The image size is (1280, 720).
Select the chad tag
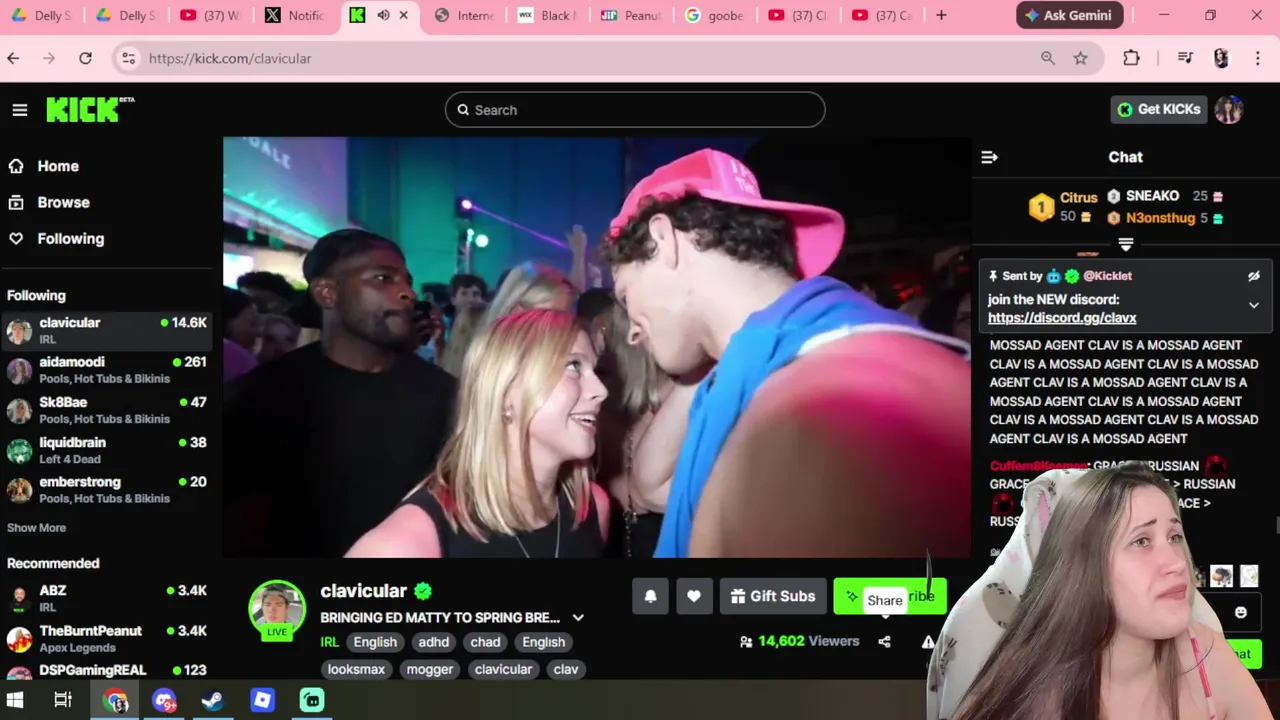485,642
